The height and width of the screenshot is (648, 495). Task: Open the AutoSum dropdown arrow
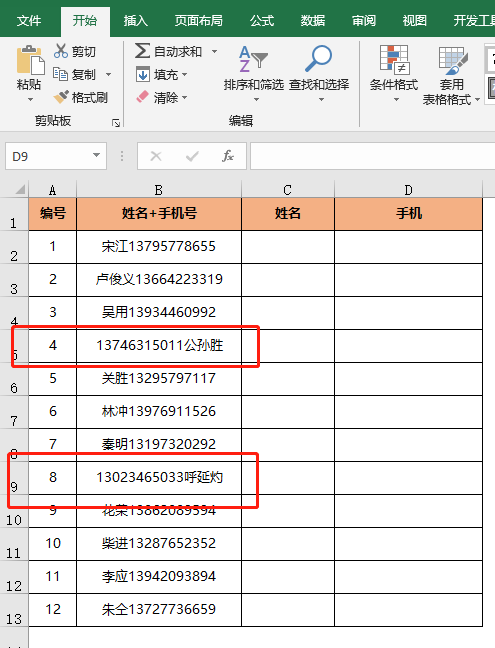click(214, 52)
